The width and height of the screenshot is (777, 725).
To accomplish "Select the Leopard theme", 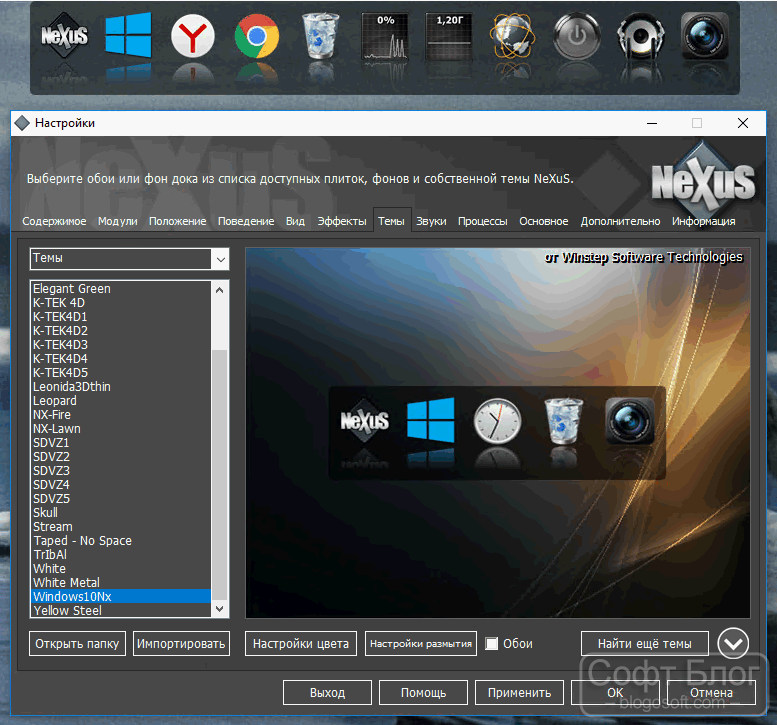I will pyautogui.click(x=121, y=400).
